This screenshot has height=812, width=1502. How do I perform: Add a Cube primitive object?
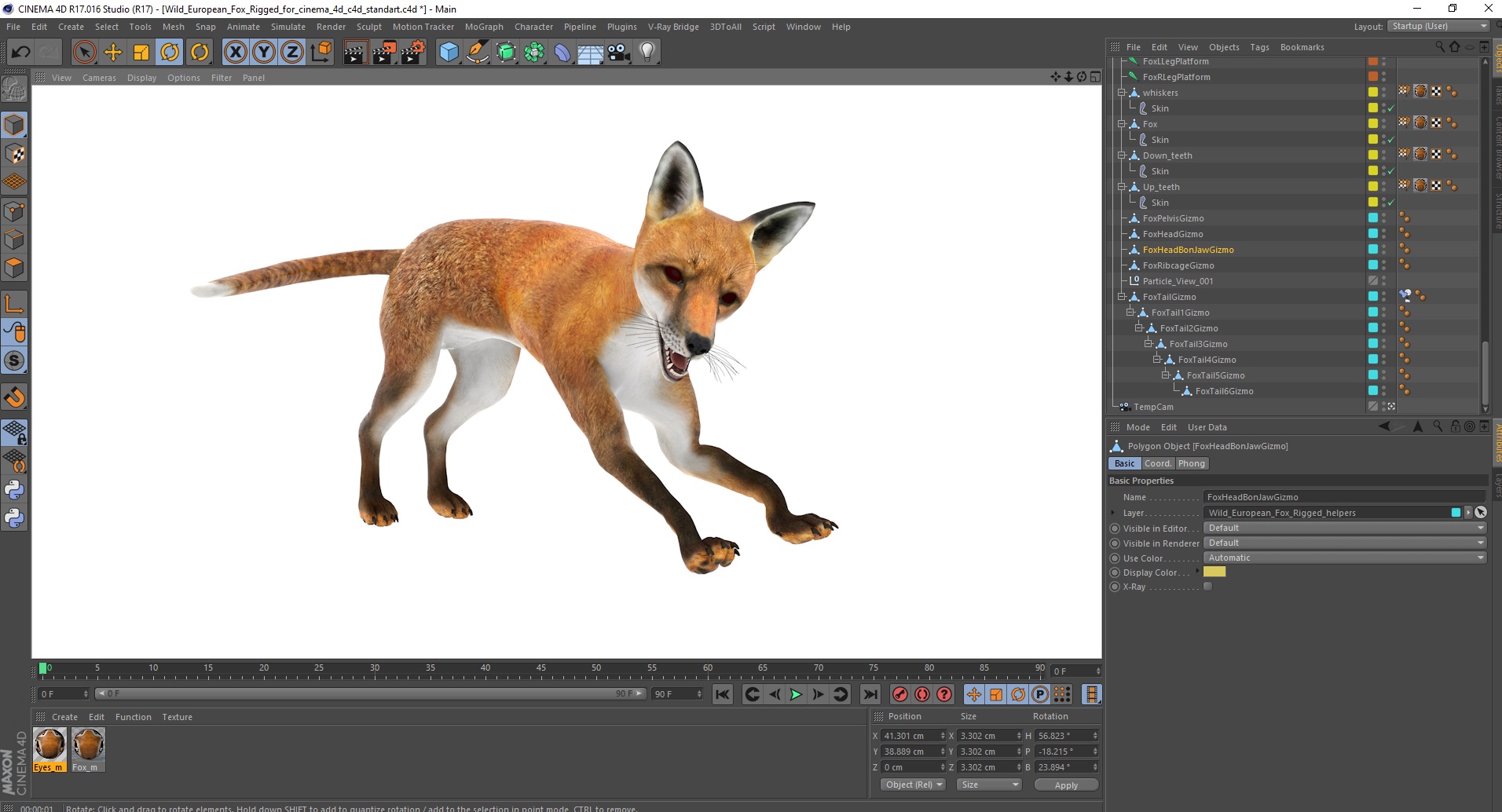449,53
